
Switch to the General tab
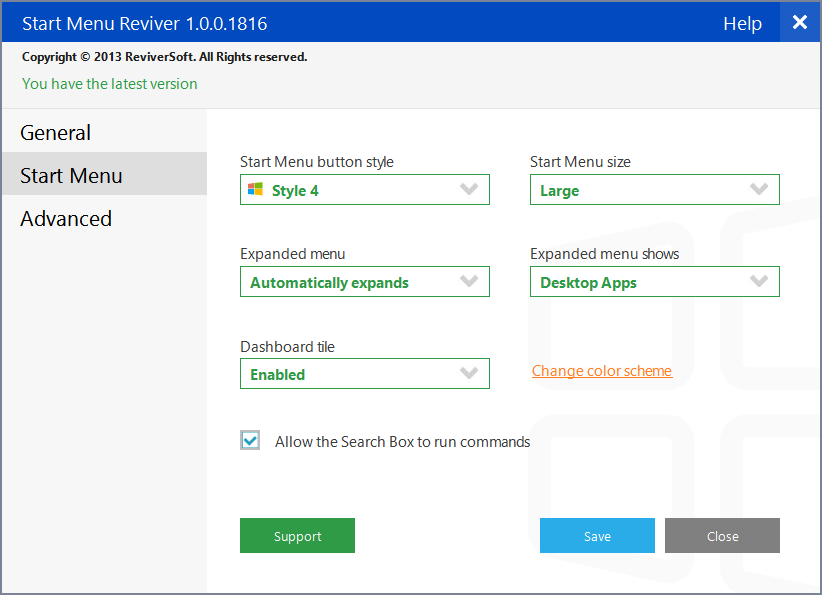click(105, 133)
